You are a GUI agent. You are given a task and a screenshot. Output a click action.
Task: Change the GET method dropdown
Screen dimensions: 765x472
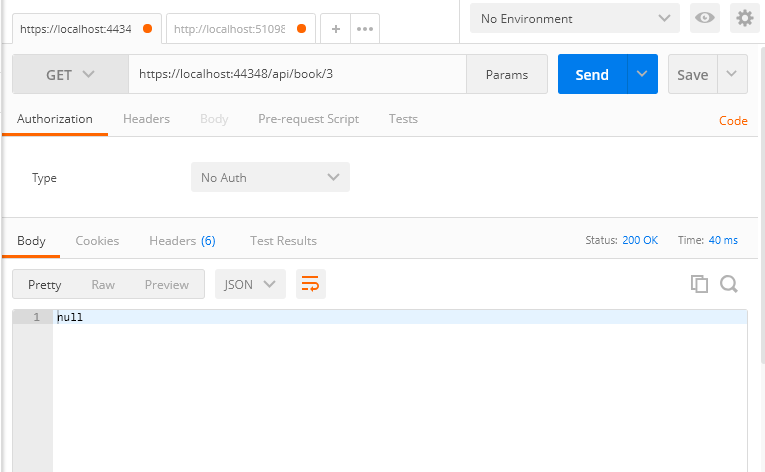(70, 74)
